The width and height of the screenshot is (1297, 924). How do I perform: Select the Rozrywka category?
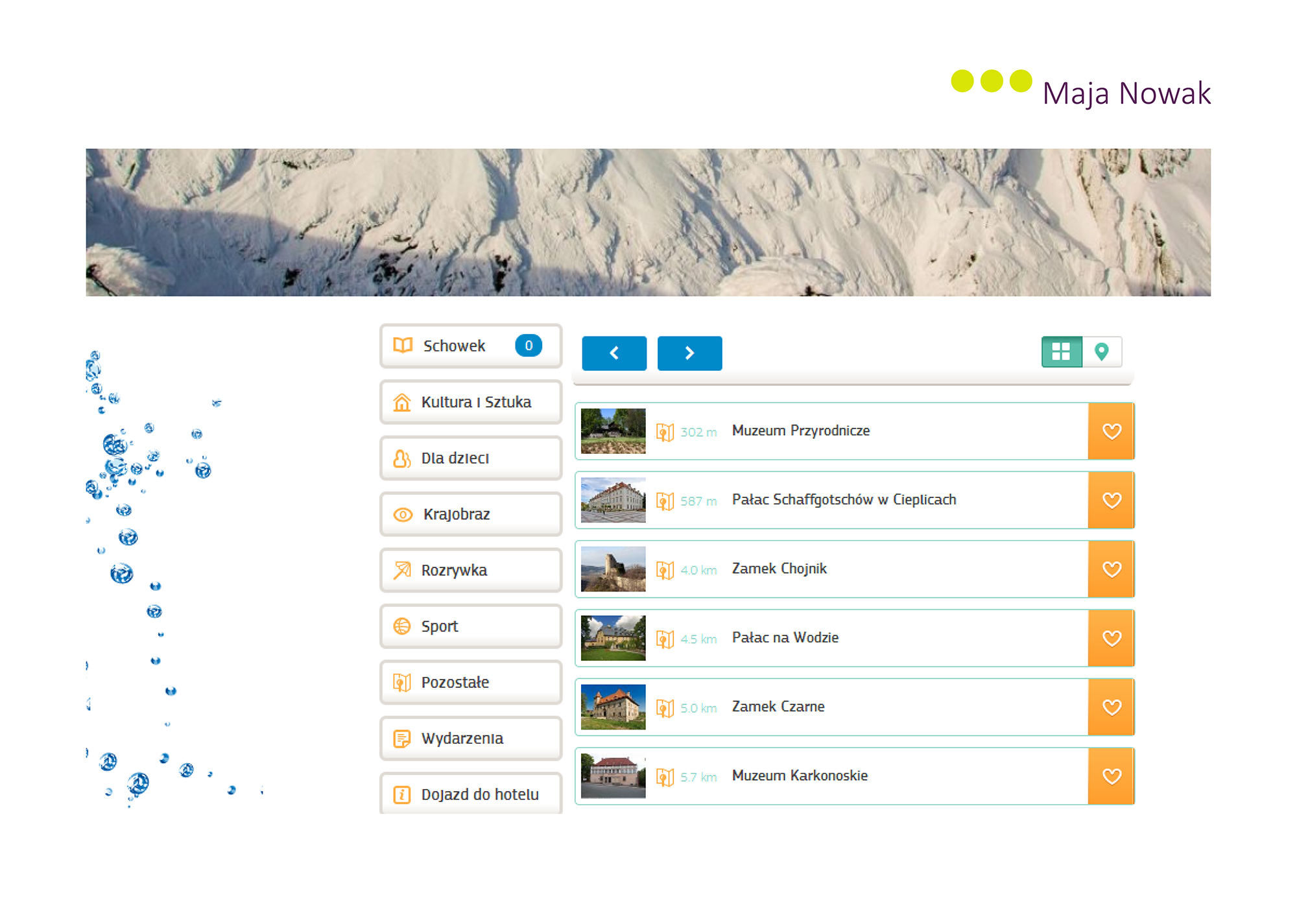click(471, 570)
